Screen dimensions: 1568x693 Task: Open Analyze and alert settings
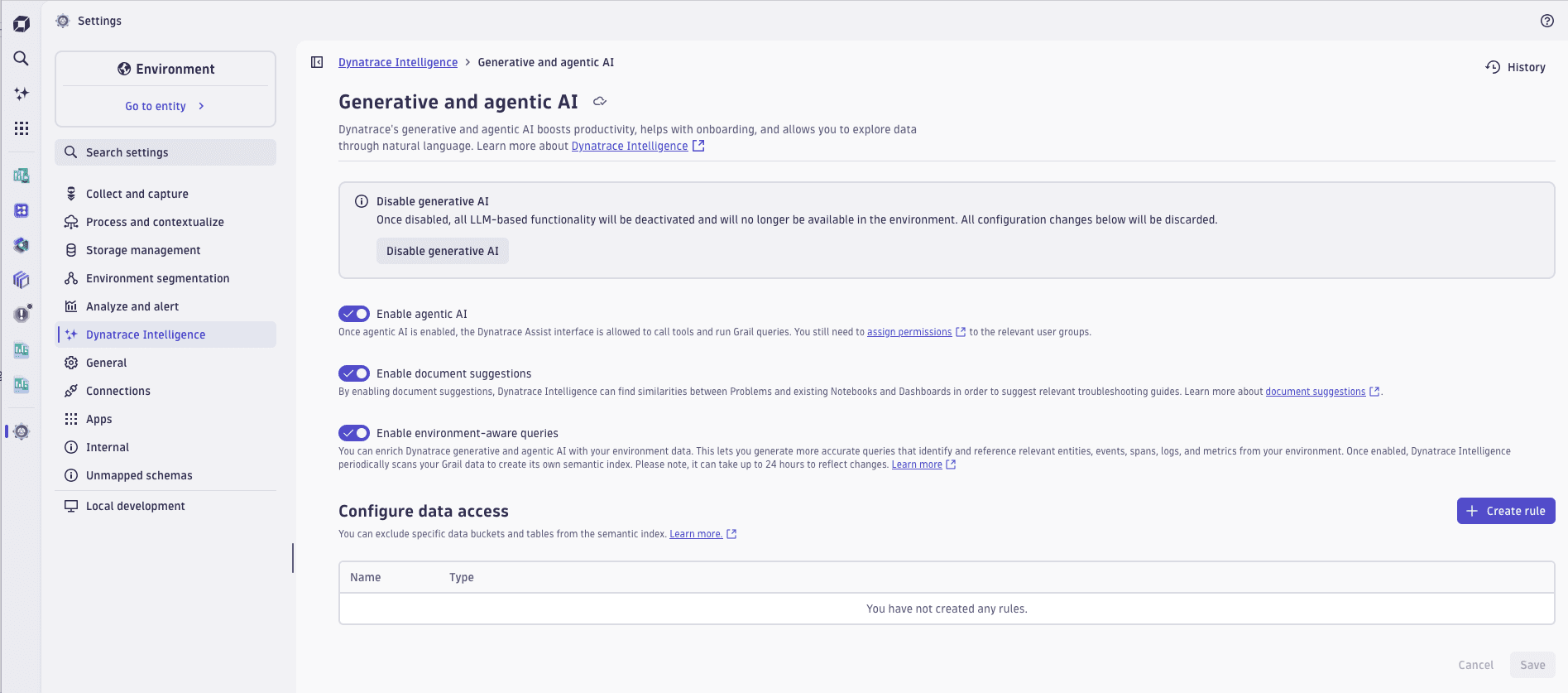point(165,306)
